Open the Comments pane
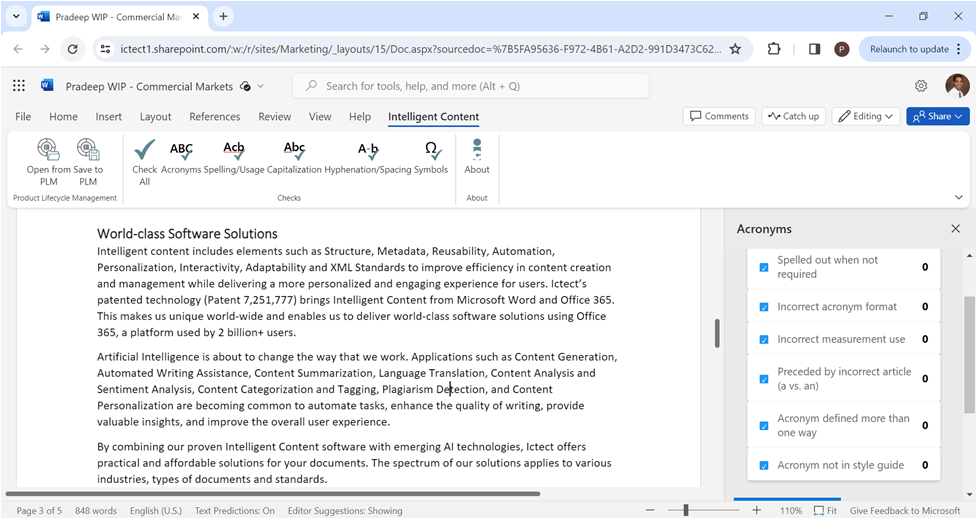 pyautogui.click(x=719, y=116)
